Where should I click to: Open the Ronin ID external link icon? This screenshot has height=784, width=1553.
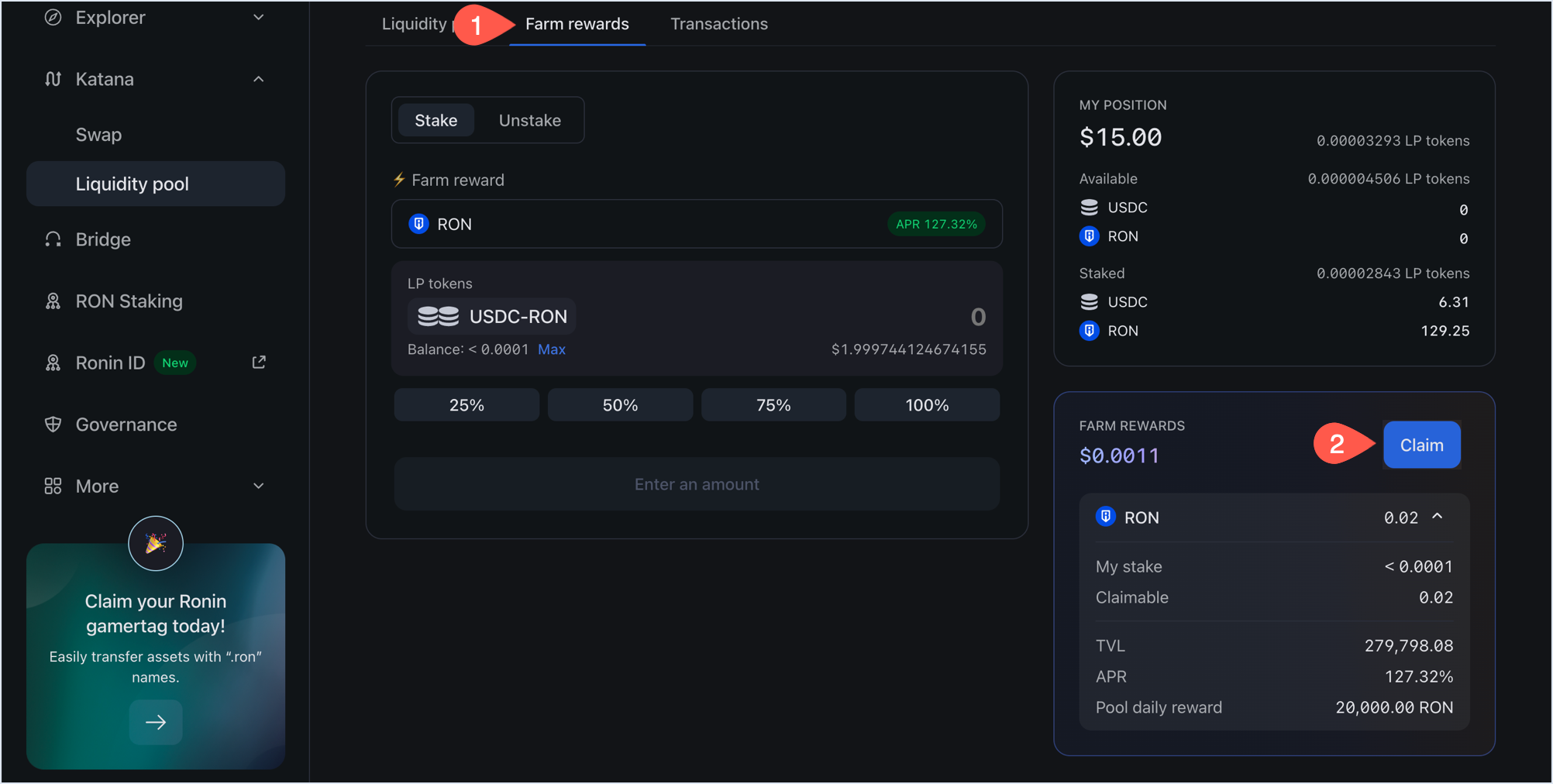(259, 363)
